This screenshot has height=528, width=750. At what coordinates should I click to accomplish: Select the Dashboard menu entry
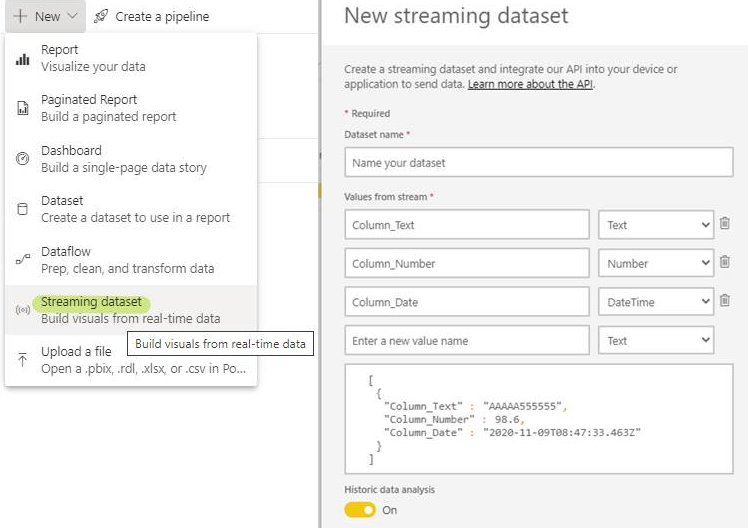pos(131,159)
